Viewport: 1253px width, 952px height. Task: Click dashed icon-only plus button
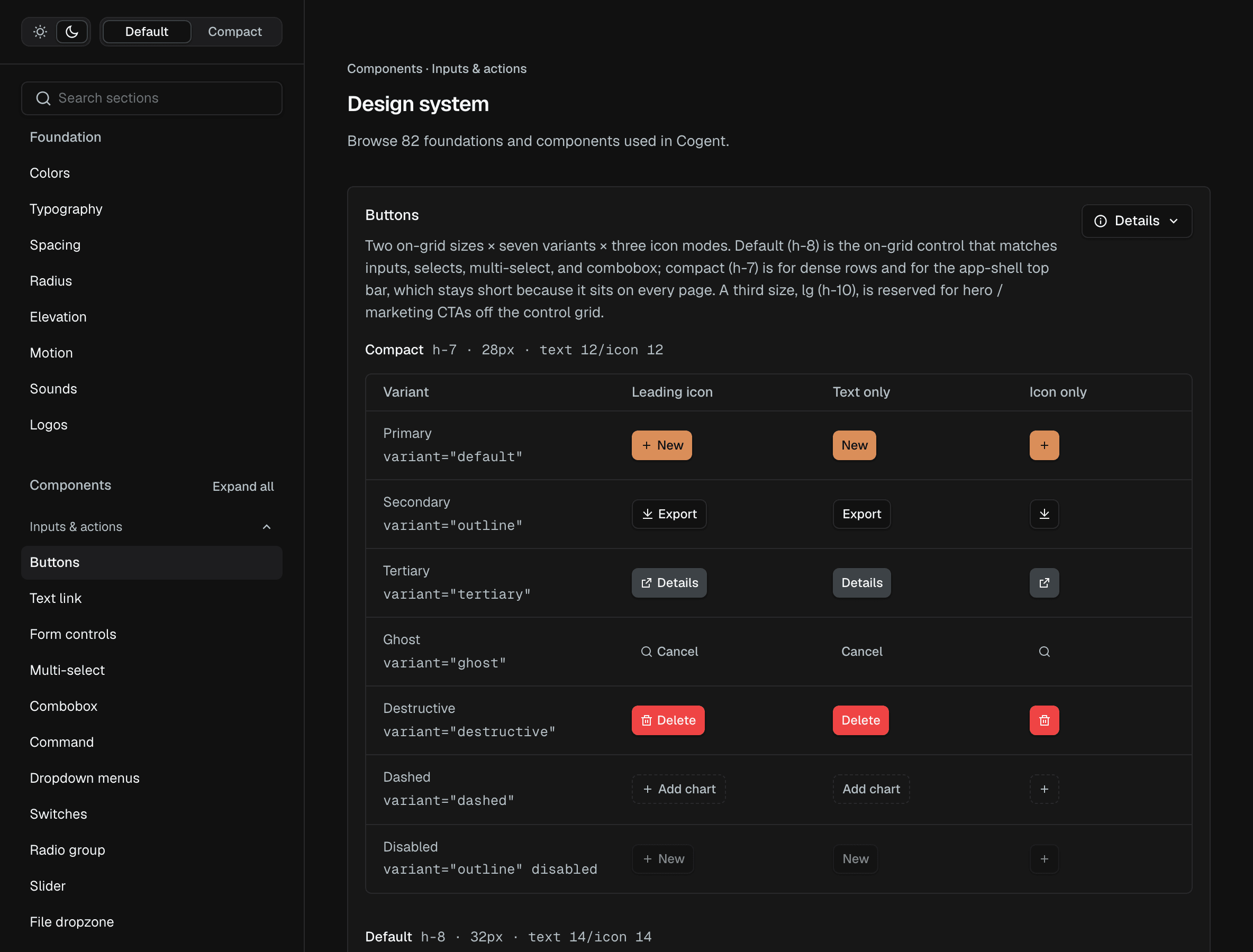point(1044,789)
